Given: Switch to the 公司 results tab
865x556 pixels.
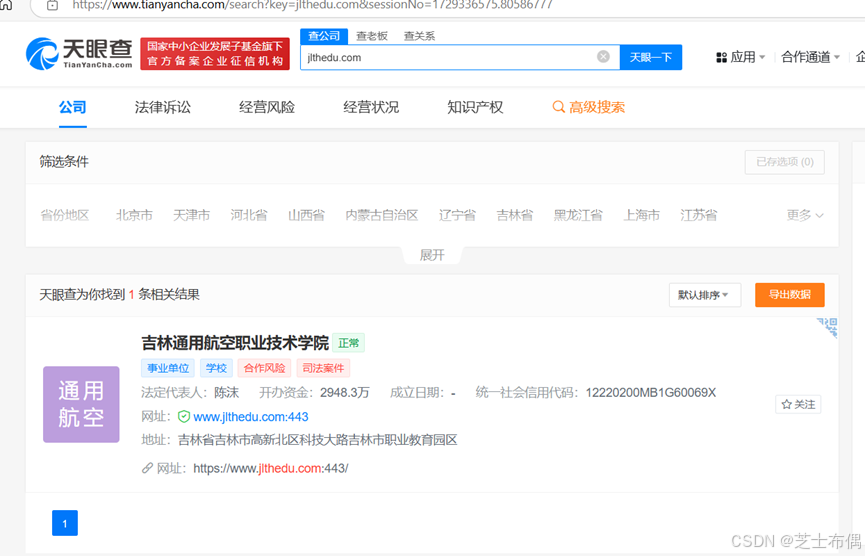Looking at the screenshot, I should pyautogui.click(x=73, y=107).
